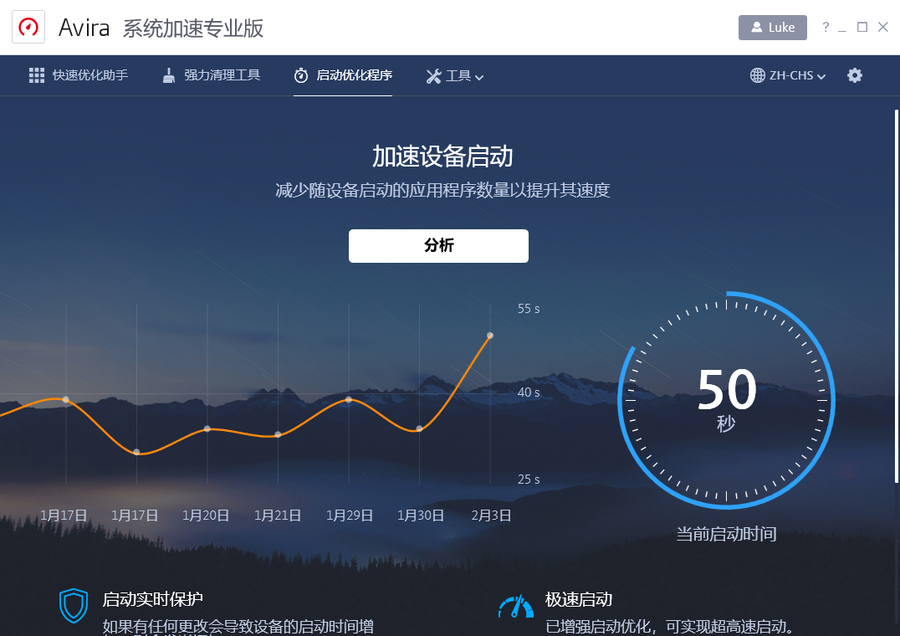Click the 分析 button
This screenshot has width=900, height=636.
point(438,245)
